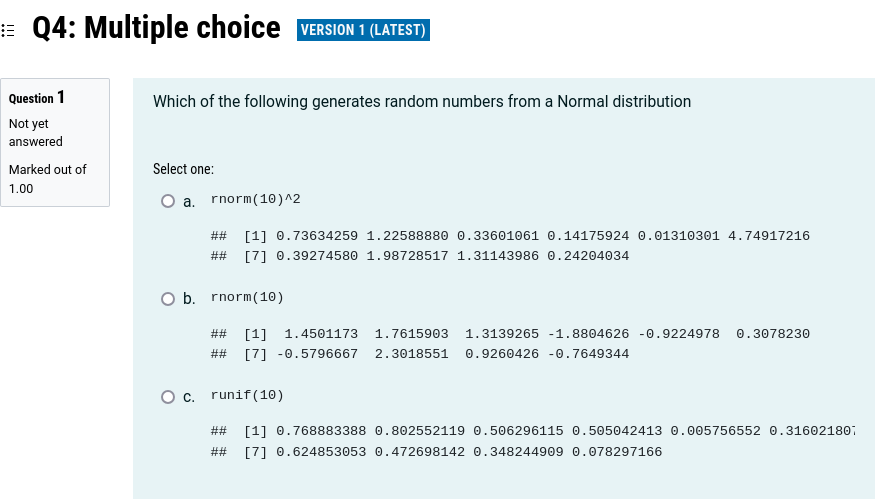Click the 'Select one:' prompt label
Screen dimensions: 875x499
tap(183, 170)
